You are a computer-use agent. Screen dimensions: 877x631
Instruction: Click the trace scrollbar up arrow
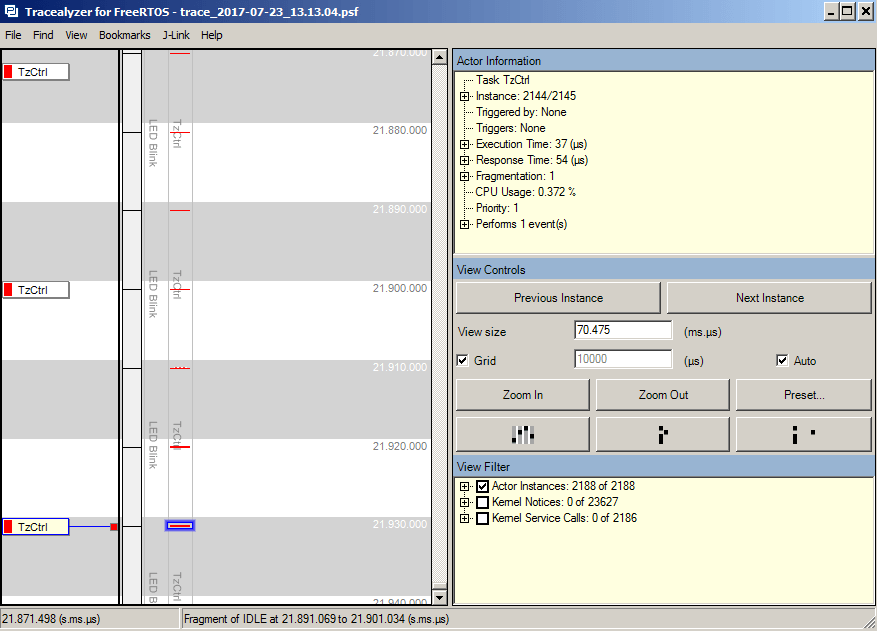click(440, 57)
